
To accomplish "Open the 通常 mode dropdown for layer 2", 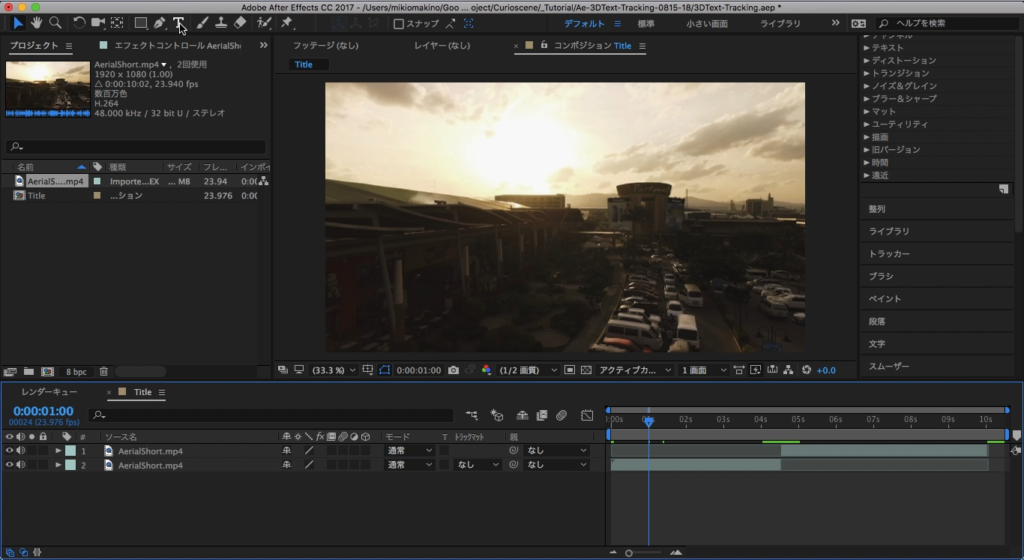I will click(410, 465).
